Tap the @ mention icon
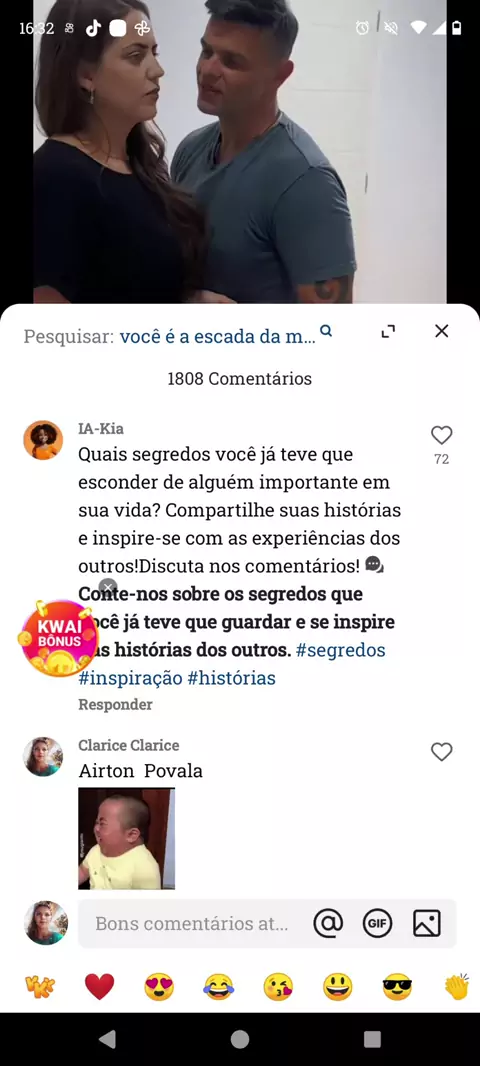 click(x=328, y=923)
